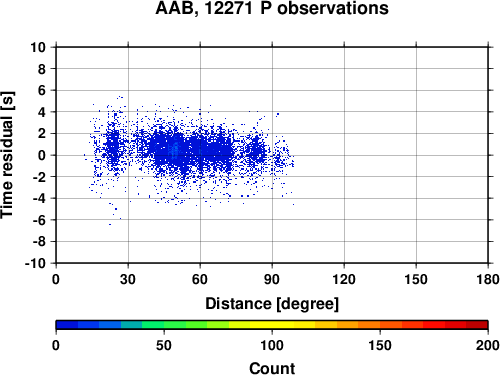Click the 'Time residual [s]' axis label
The height and width of the screenshot is (375, 500).
coord(7,155)
